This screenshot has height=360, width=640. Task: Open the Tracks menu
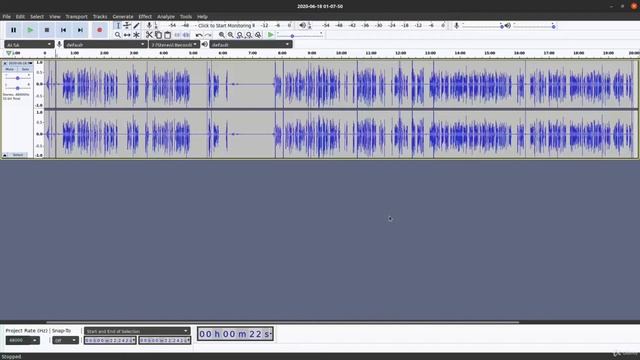click(x=100, y=17)
